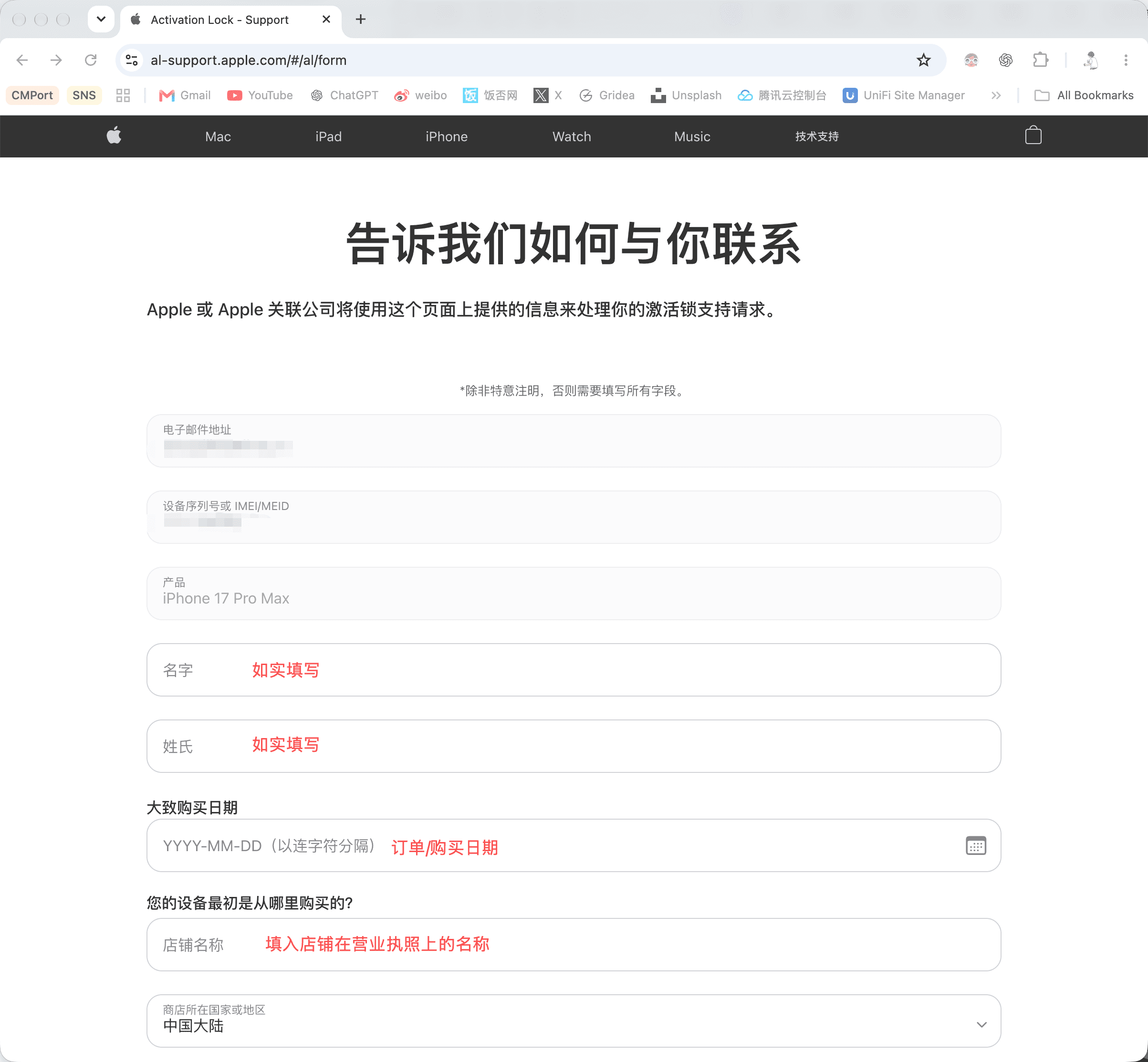Image resolution: width=1148 pixels, height=1062 pixels.
Task: Open 技术支持 in the navigation bar
Action: pos(817,136)
